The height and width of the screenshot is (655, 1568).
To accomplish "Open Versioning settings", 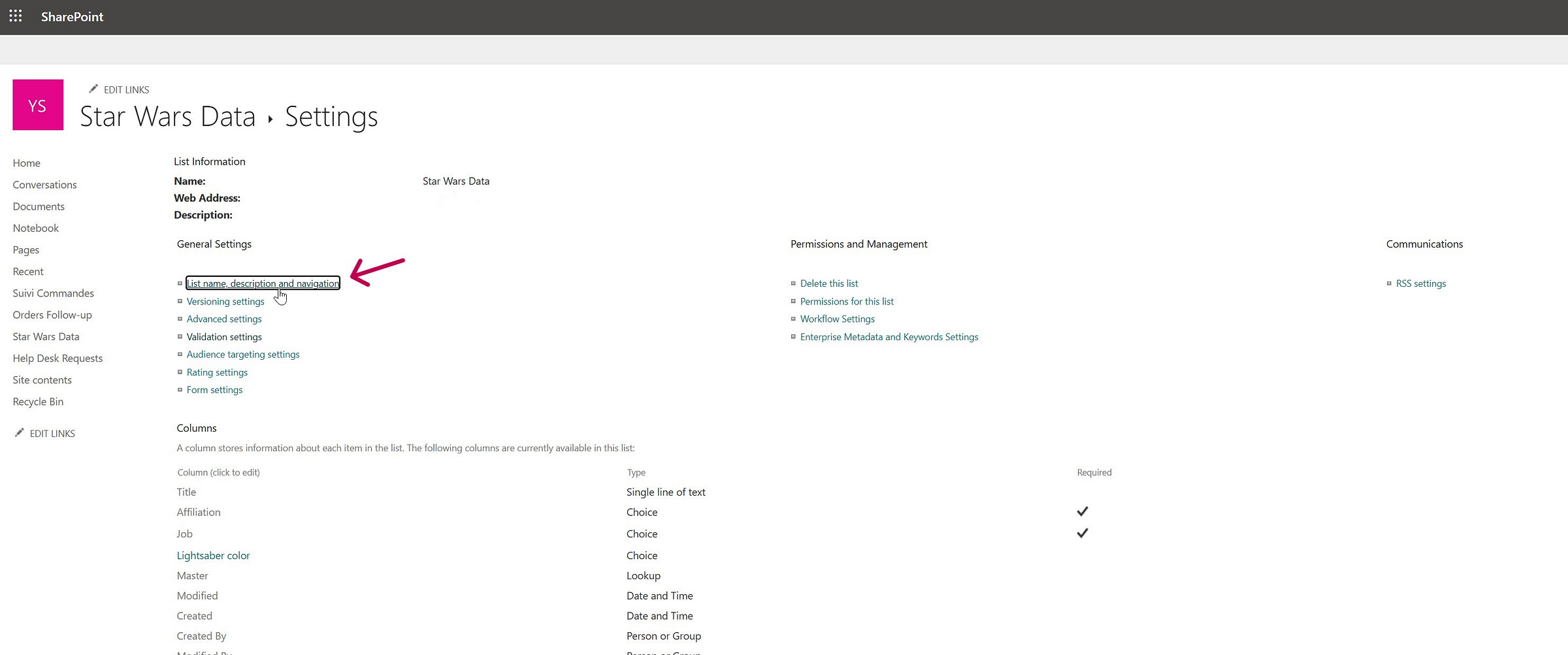I will tap(225, 301).
